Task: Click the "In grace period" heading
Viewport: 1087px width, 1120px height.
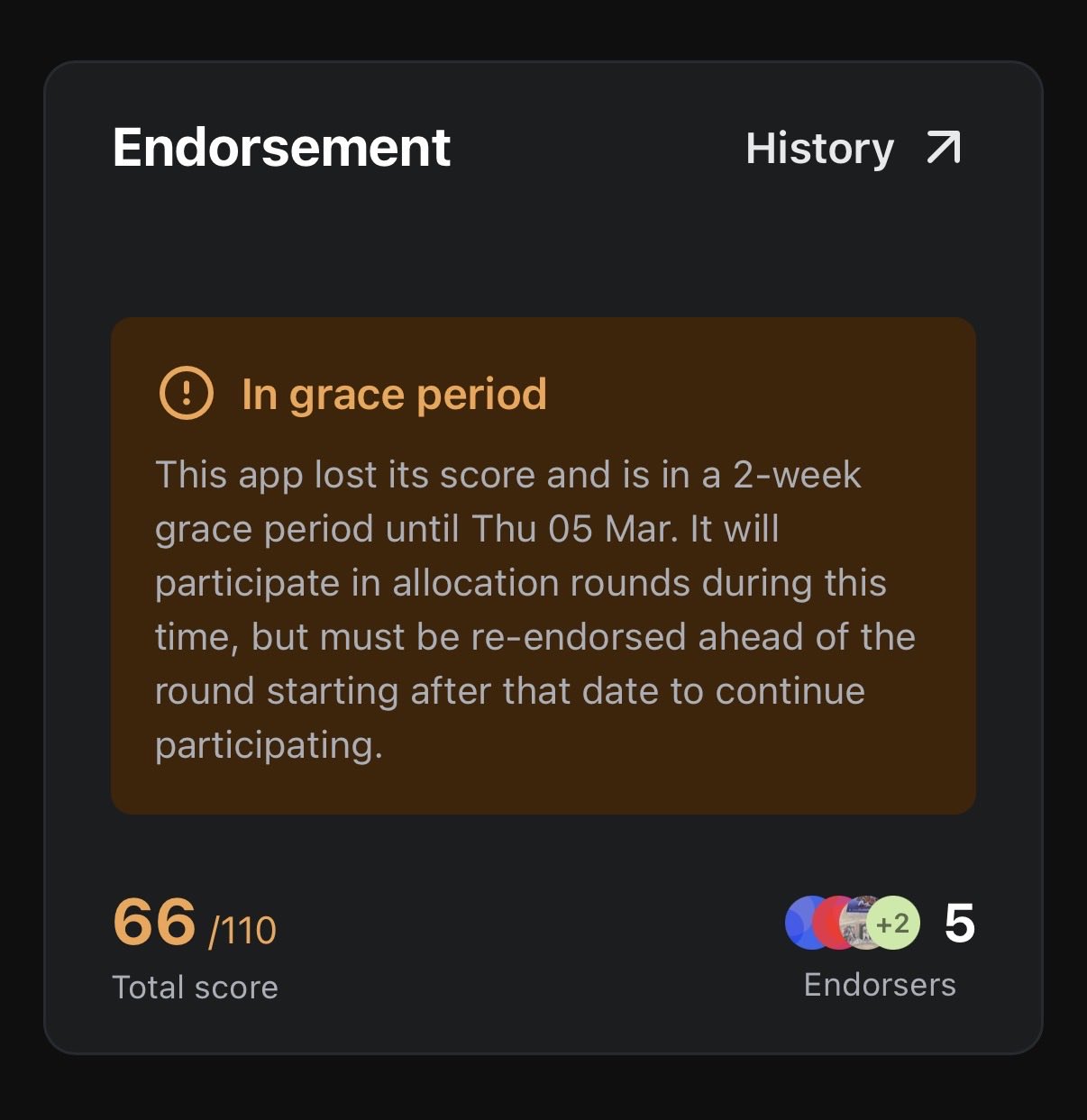Action: coord(394,395)
